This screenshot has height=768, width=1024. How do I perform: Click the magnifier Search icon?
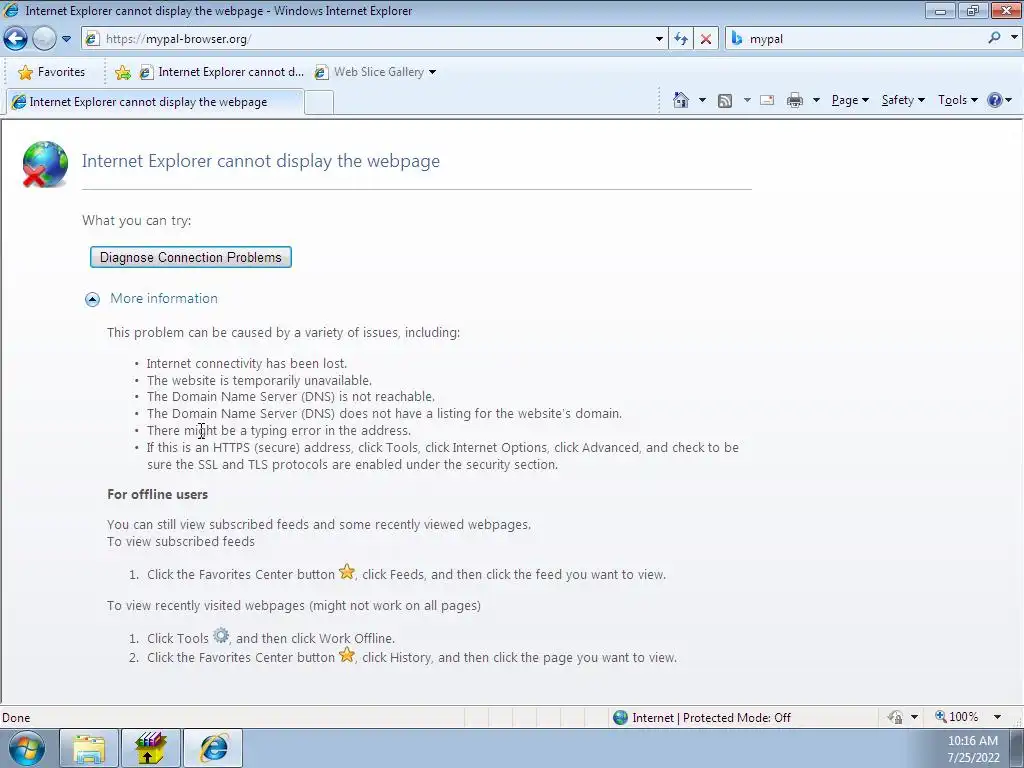pyautogui.click(x=994, y=38)
